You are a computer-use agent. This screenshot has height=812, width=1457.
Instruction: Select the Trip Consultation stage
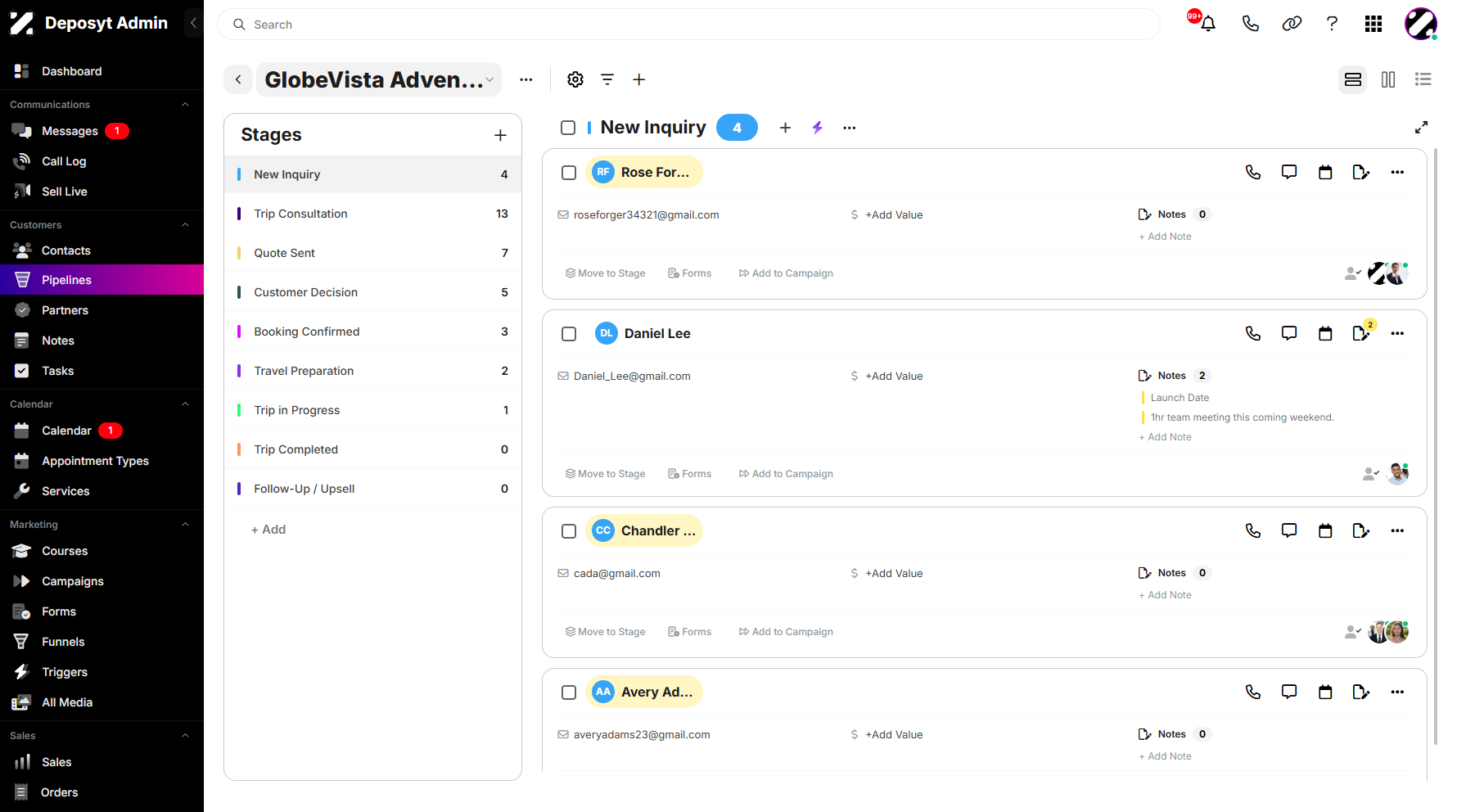coord(372,214)
